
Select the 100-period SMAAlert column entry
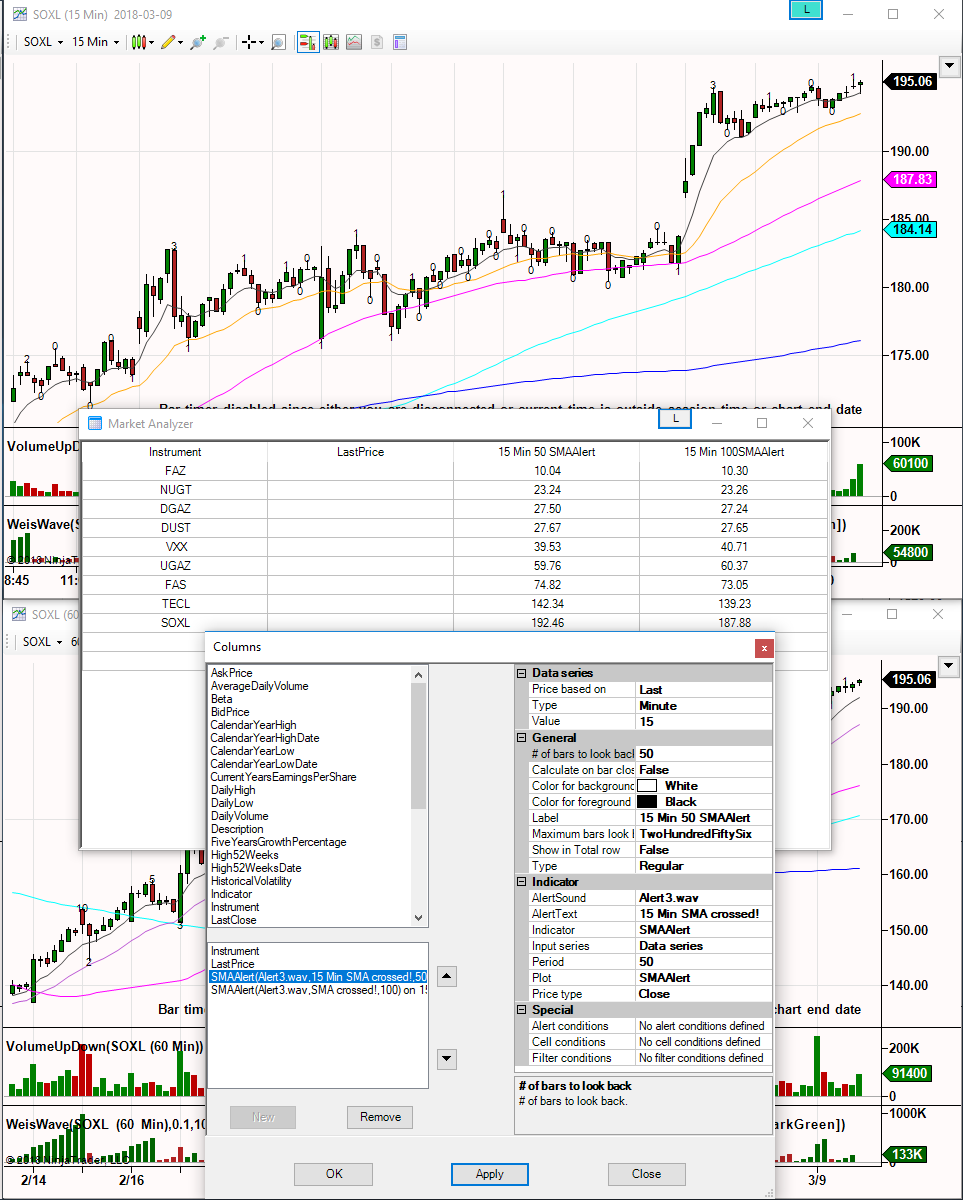click(x=318, y=989)
